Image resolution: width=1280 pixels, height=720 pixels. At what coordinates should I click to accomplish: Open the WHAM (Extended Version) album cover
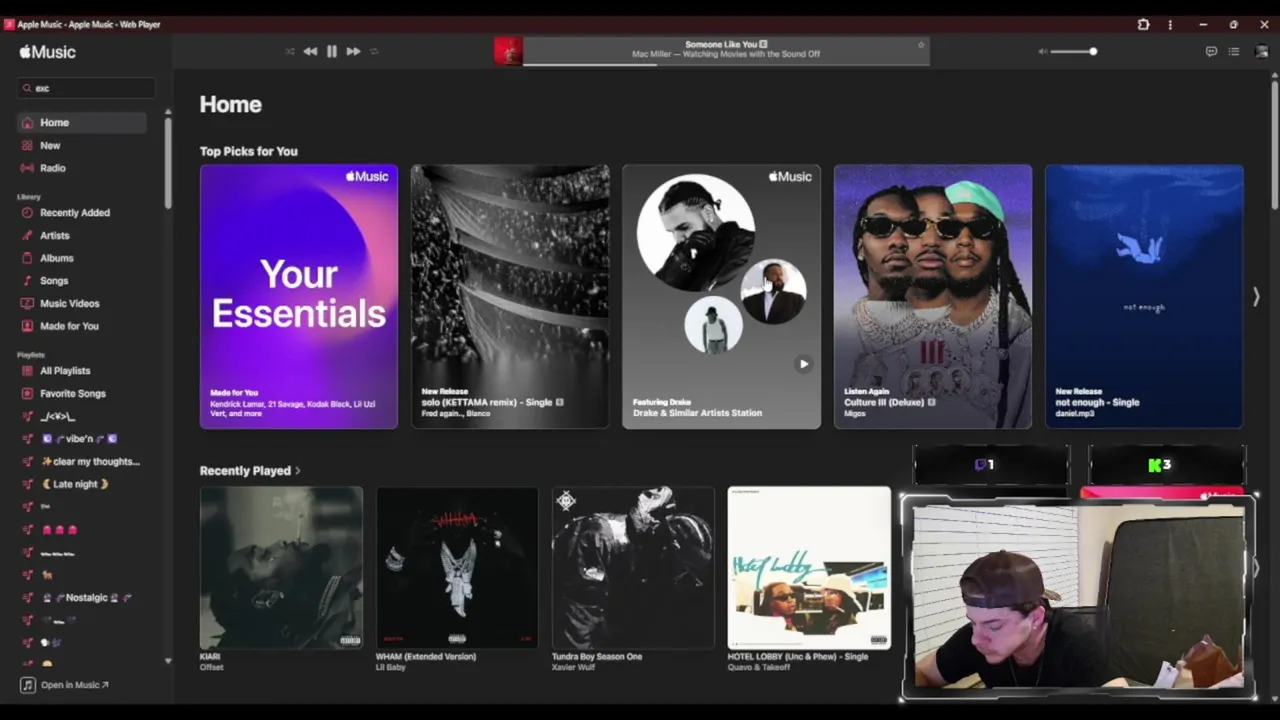pyautogui.click(x=457, y=568)
